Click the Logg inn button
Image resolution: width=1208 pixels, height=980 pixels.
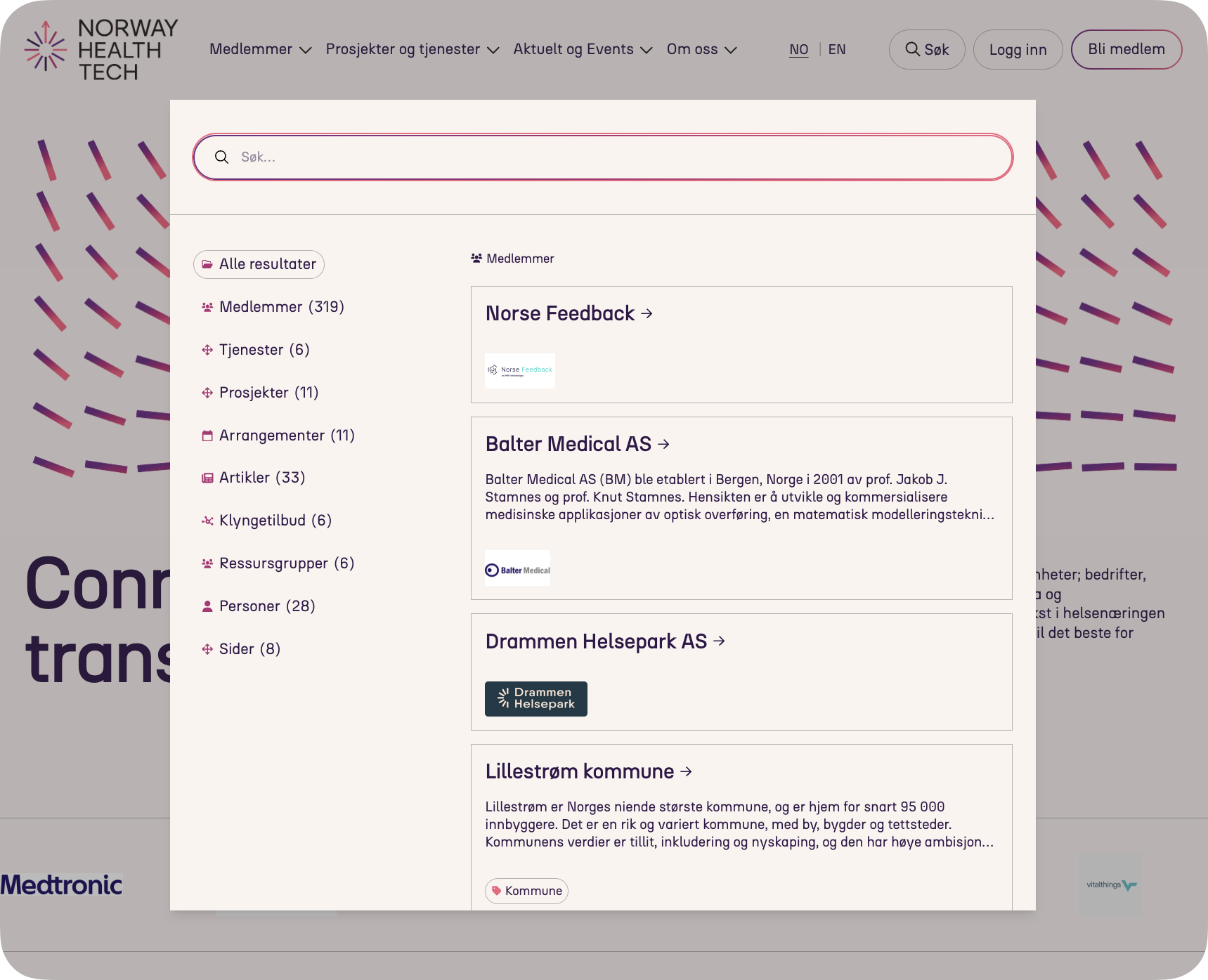1018,49
